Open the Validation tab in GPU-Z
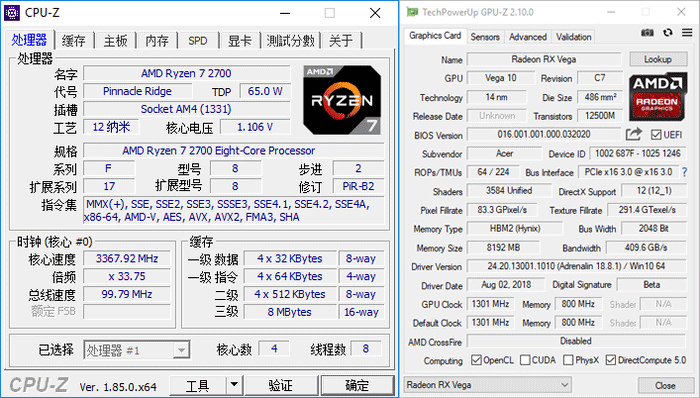Screen dimensions: 700x398 click(574, 37)
